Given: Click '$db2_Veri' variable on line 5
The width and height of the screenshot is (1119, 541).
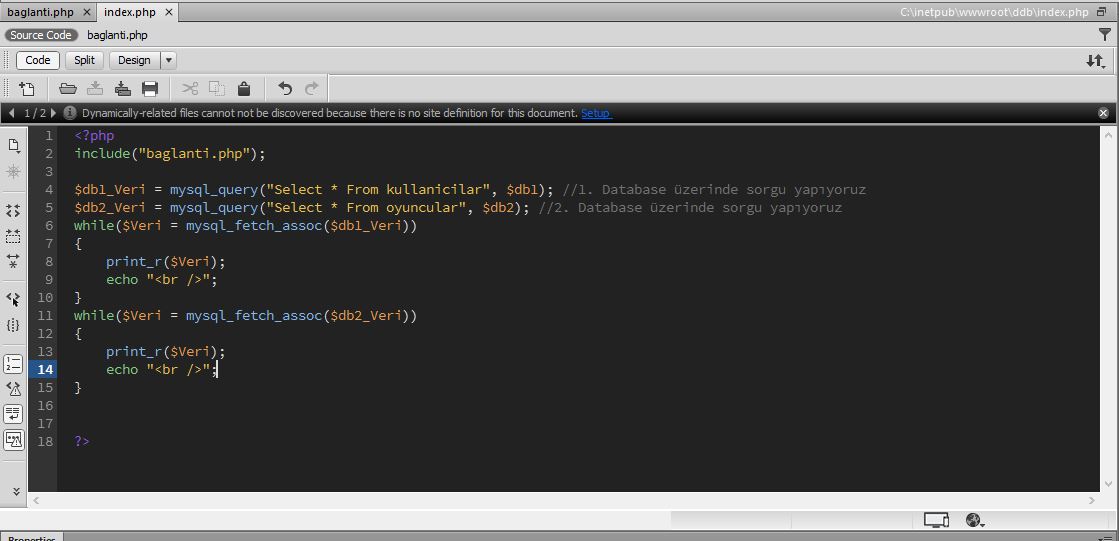Looking at the screenshot, I should click(110, 208).
